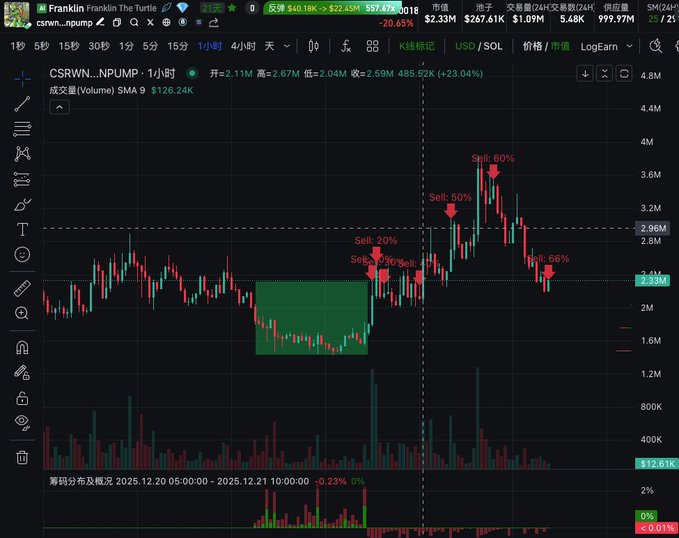Switch to 15分 interval

[178, 46]
